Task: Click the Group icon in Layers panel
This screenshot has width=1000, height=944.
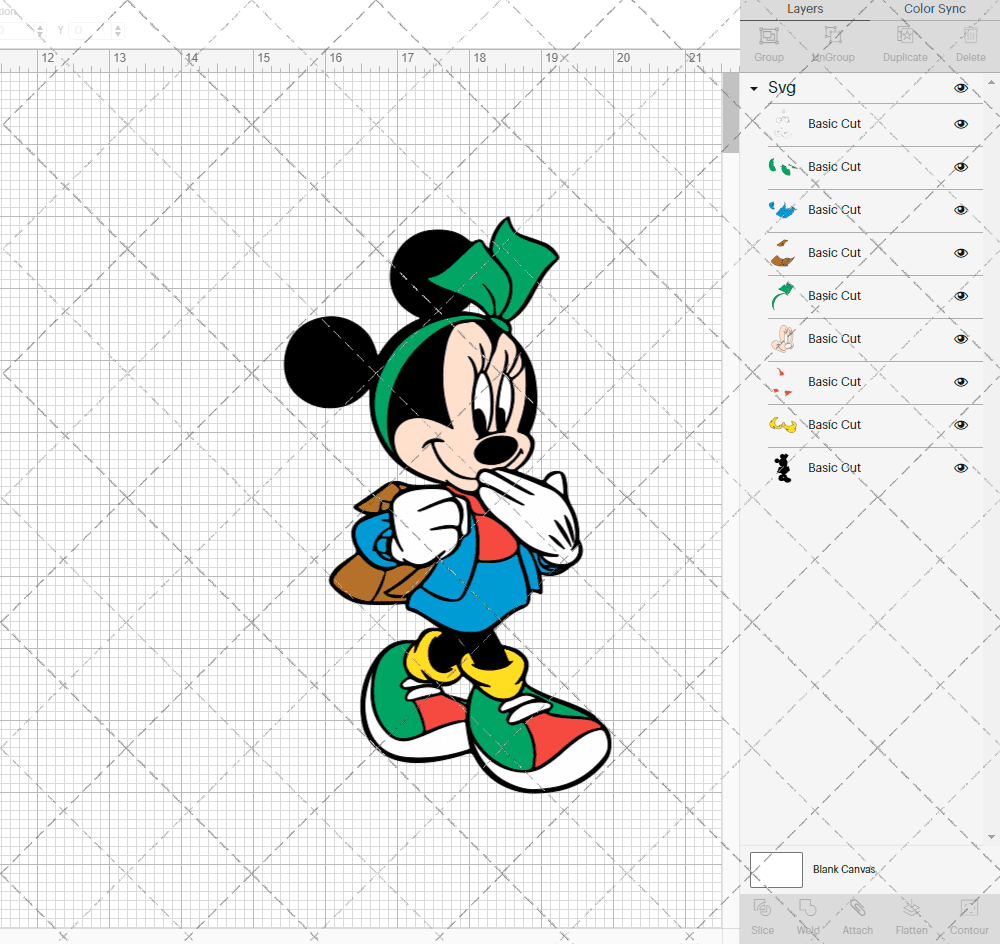Action: click(x=768, y=36)
